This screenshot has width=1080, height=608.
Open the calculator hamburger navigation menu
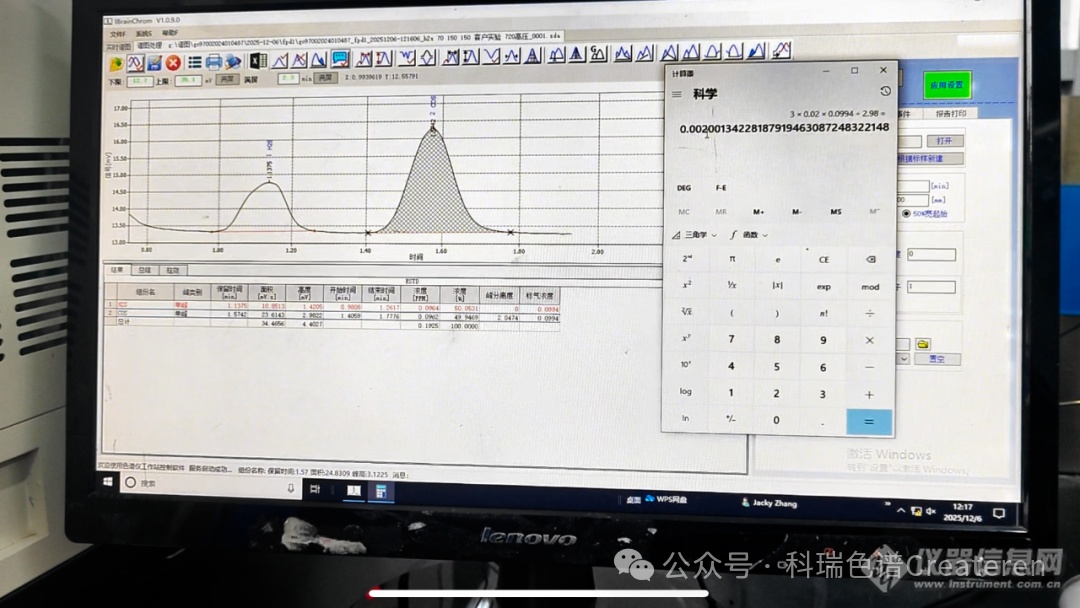pyautogui.click(x=677, y=94)
